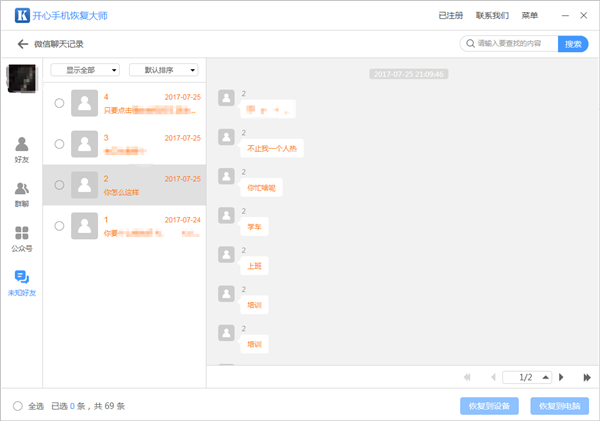The width and height of the screenshot is (600, 421).
Task: Select the 未知好友 unknown friends icon
Action: click(22, 283)
